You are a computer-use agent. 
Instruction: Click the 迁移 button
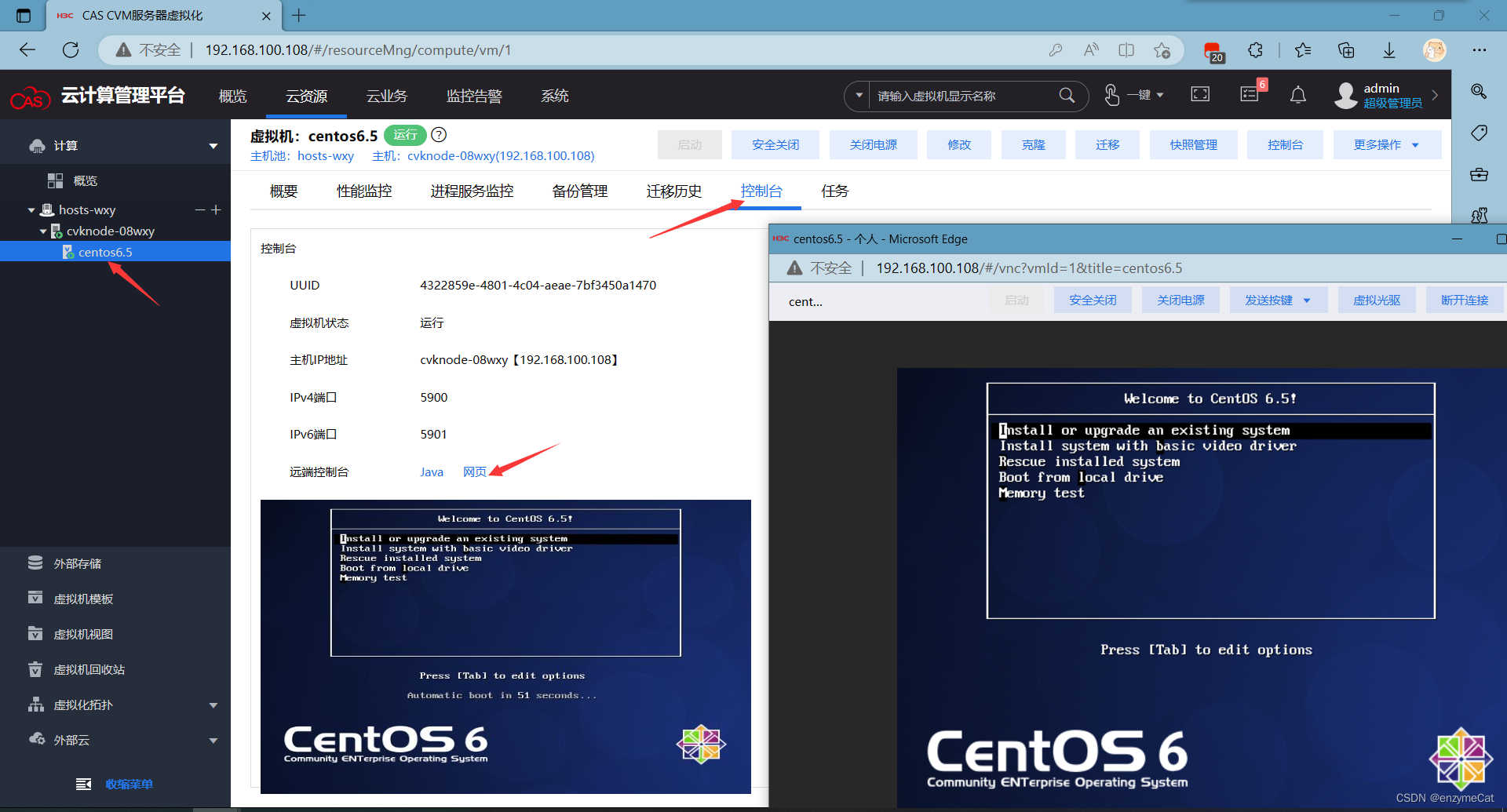[x=1107, y=145]
